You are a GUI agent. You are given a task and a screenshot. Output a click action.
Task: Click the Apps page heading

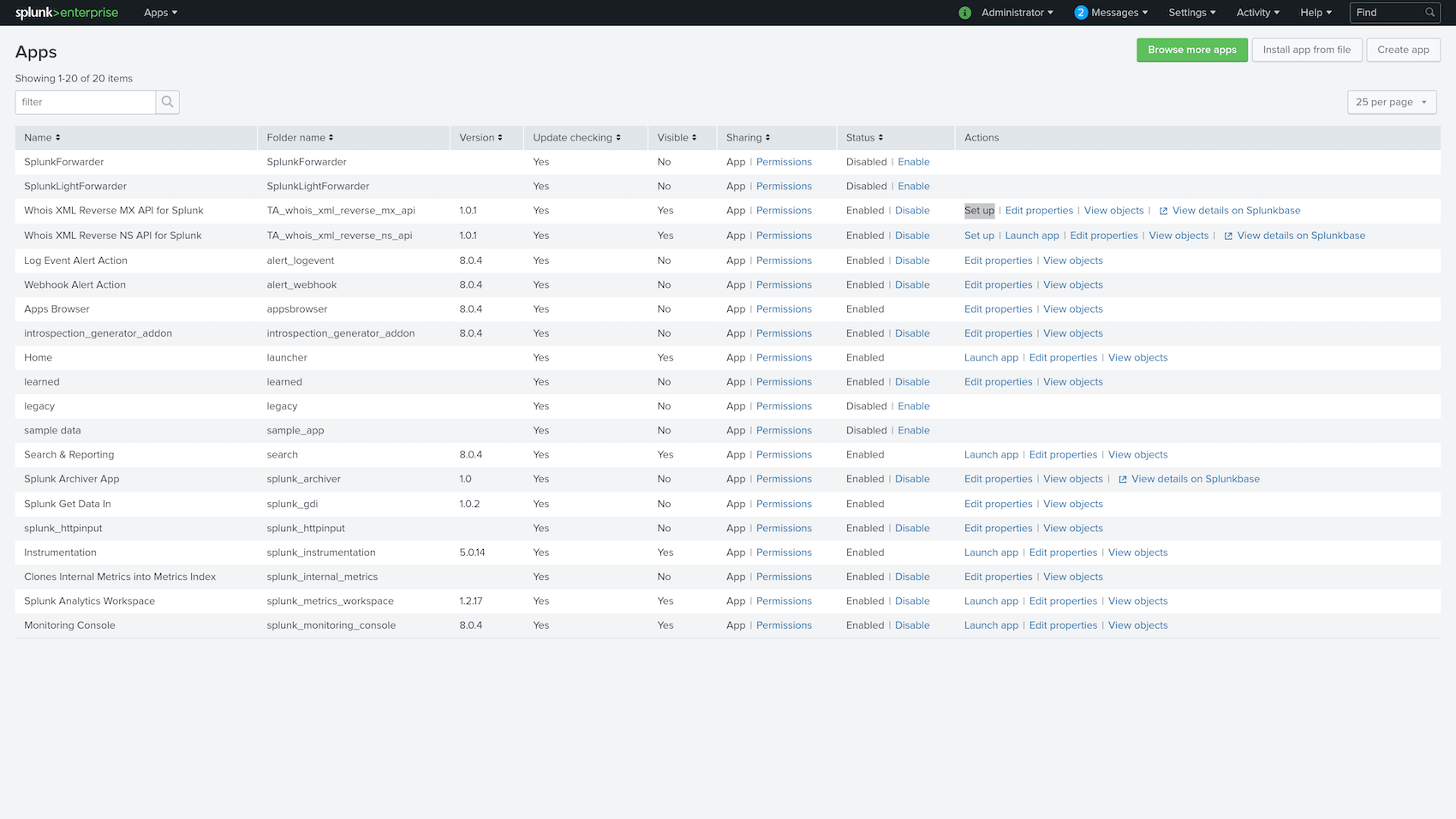[36, 52]
